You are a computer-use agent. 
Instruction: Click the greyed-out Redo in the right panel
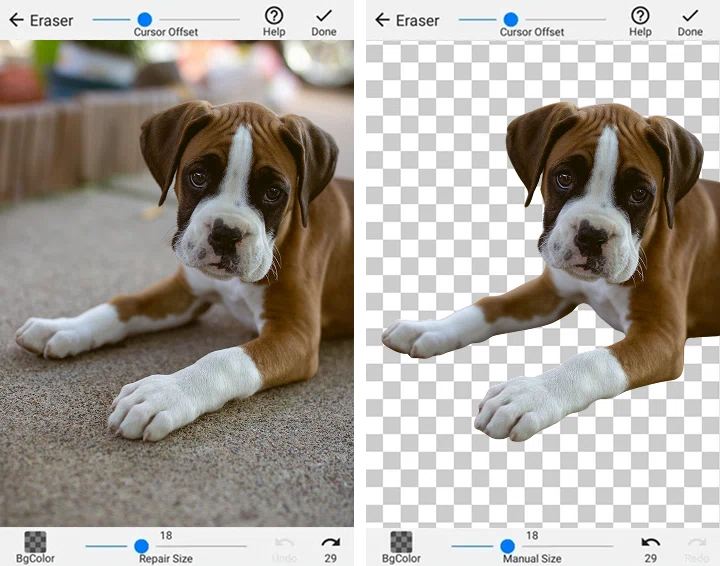[696, 546]
